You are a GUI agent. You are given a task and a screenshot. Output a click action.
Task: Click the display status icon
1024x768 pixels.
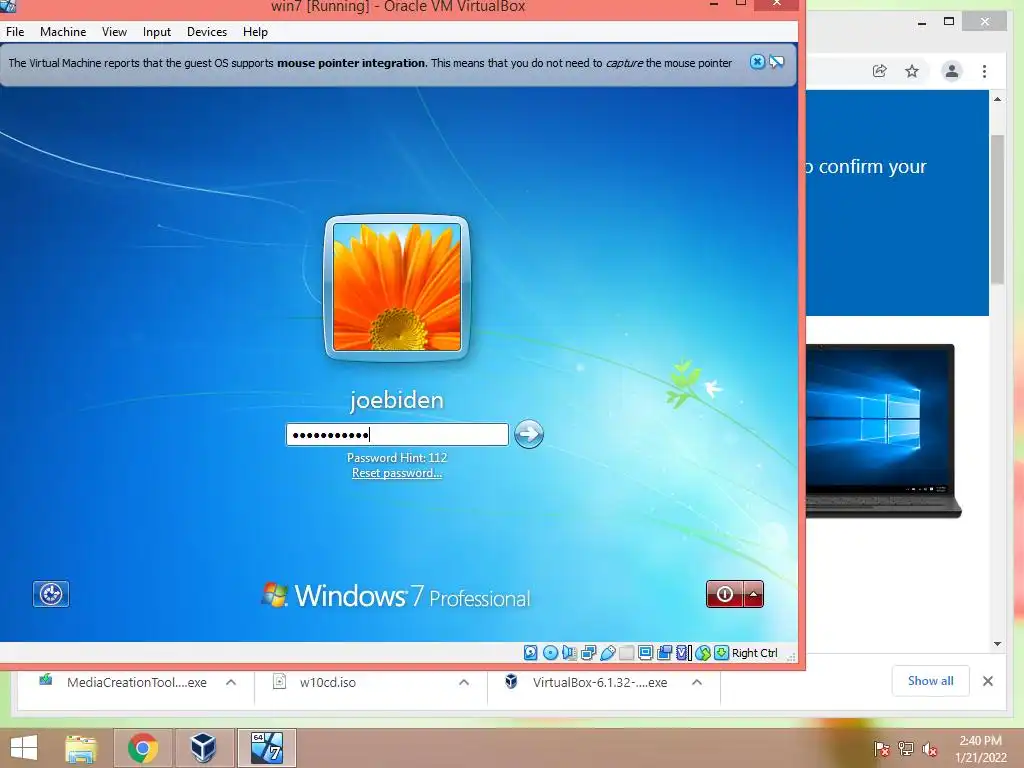[x=645, y=652]
